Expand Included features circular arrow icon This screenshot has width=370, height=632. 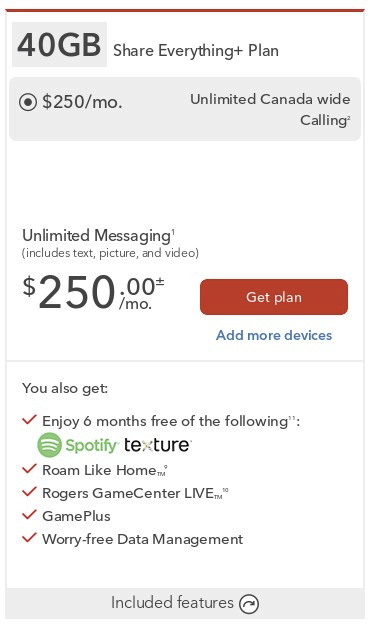(x=249, y=604)
